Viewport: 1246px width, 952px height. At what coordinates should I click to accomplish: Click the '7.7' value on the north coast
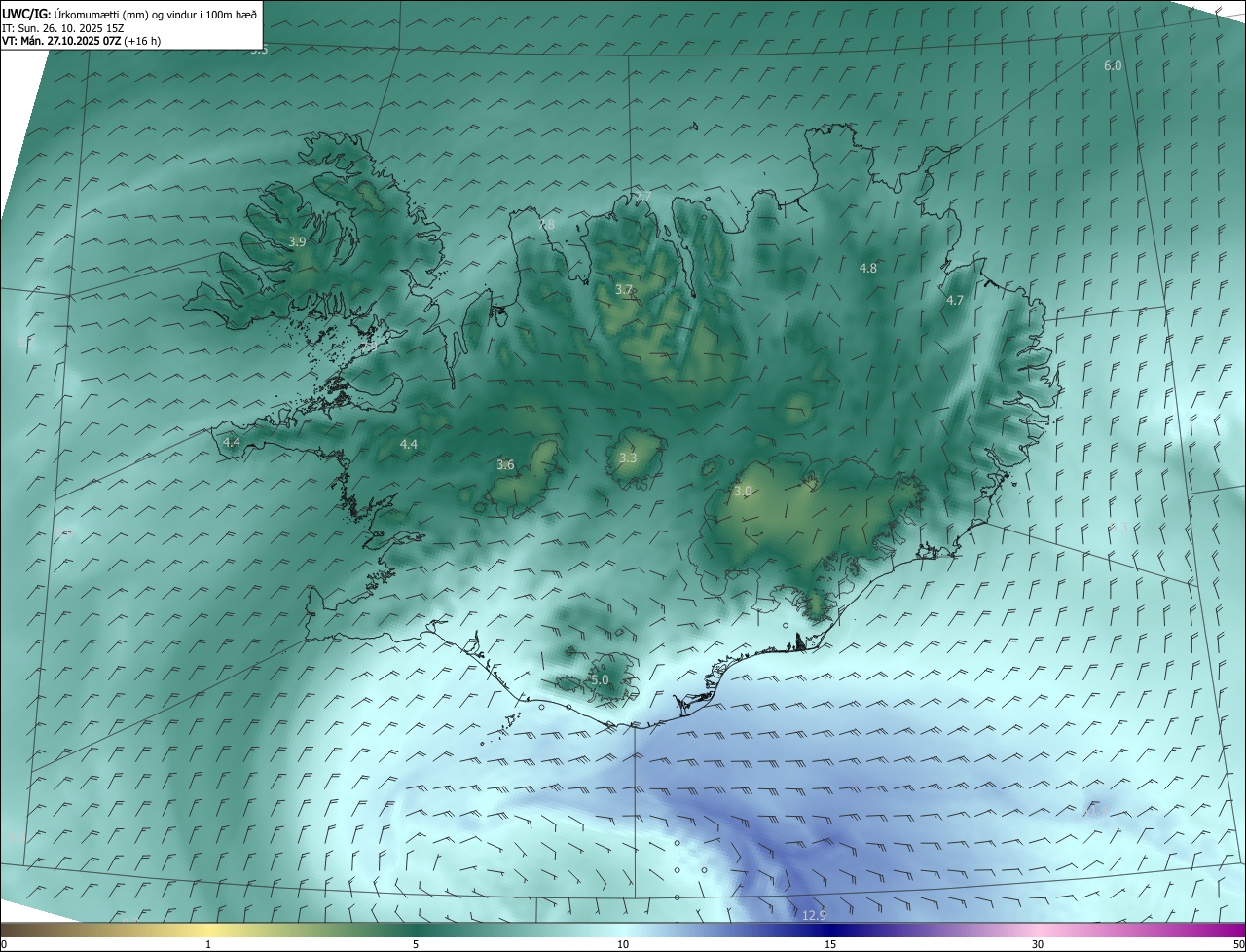pyautogui.click(x=643, y=197)
